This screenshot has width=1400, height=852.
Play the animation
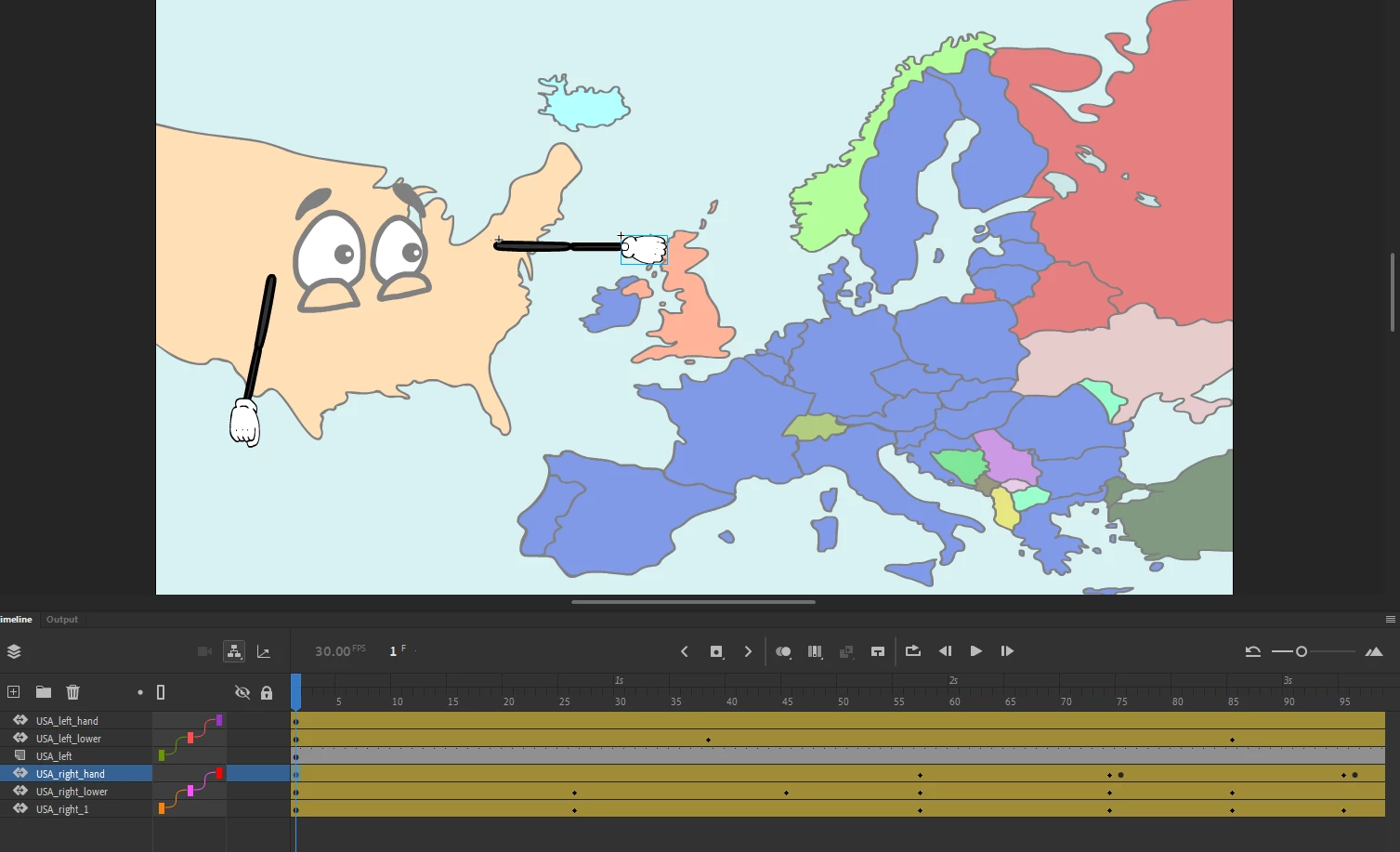tap(975, 651)
